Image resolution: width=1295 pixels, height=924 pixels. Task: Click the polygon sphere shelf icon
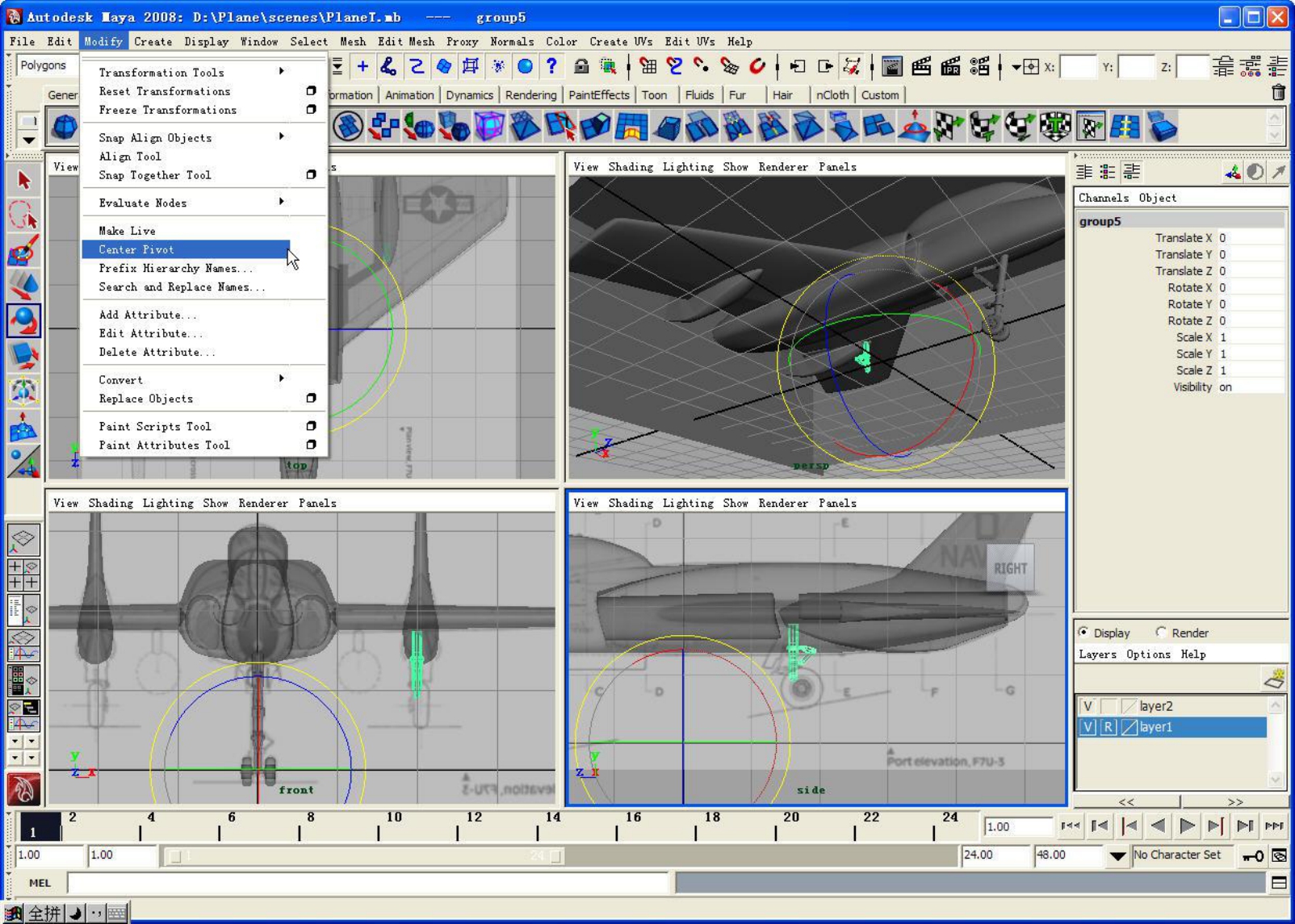(65, 127)
